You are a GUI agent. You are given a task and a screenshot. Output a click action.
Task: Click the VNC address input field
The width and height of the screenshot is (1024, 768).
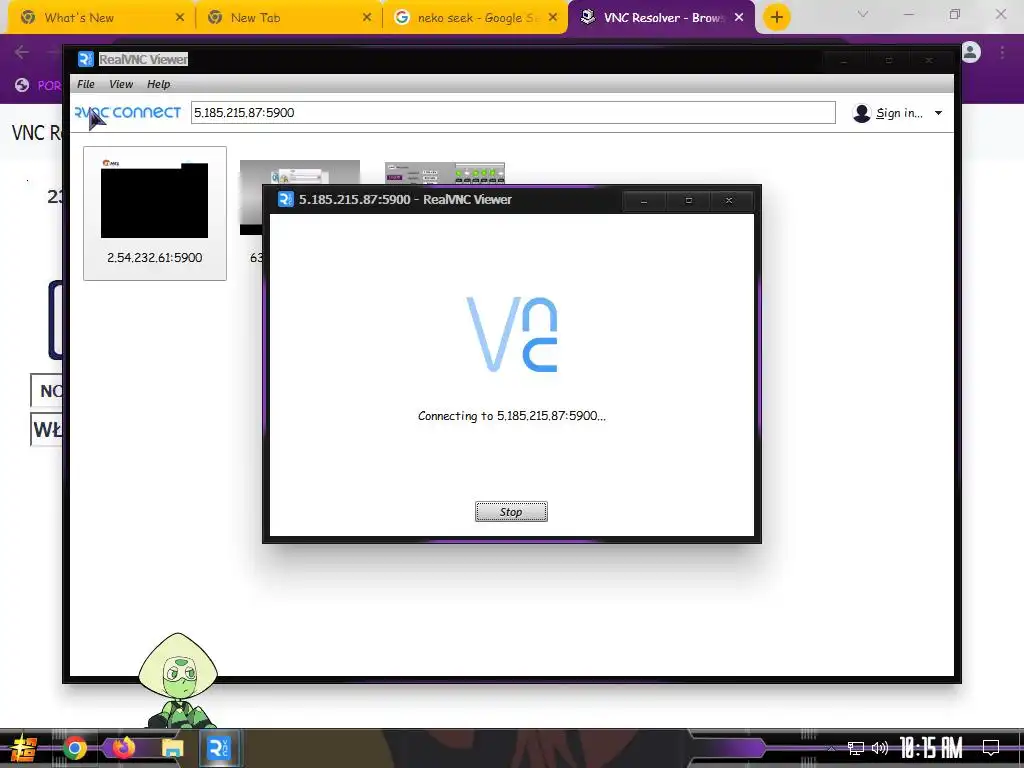(513, 112)
